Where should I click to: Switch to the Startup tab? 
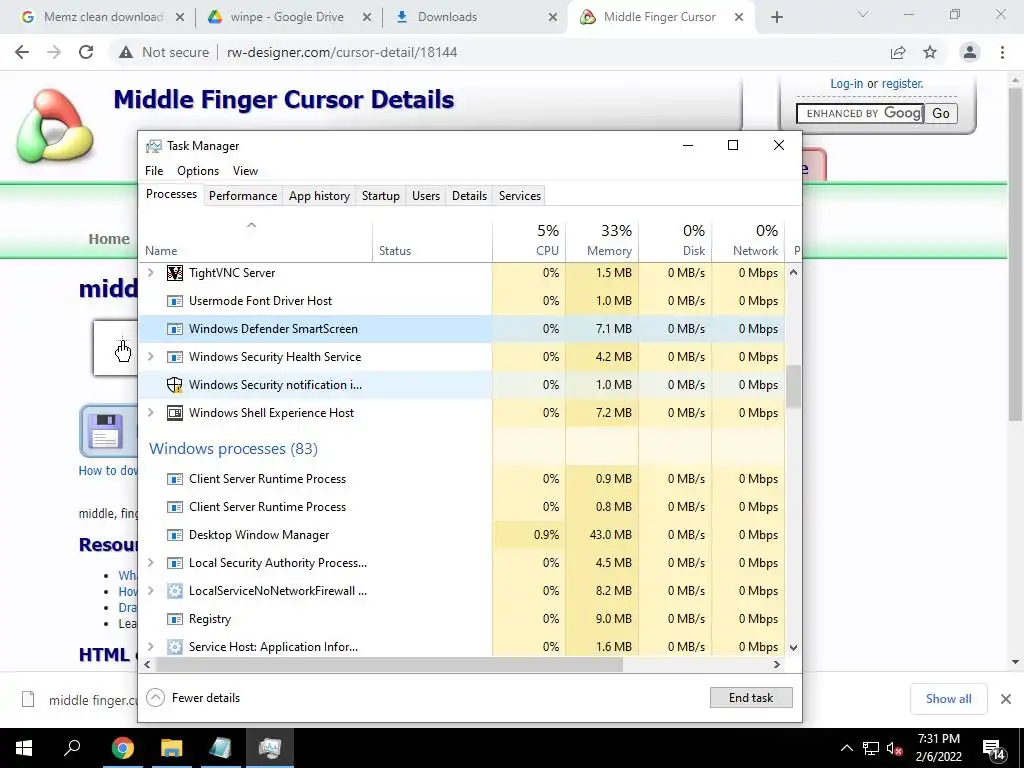381,196
